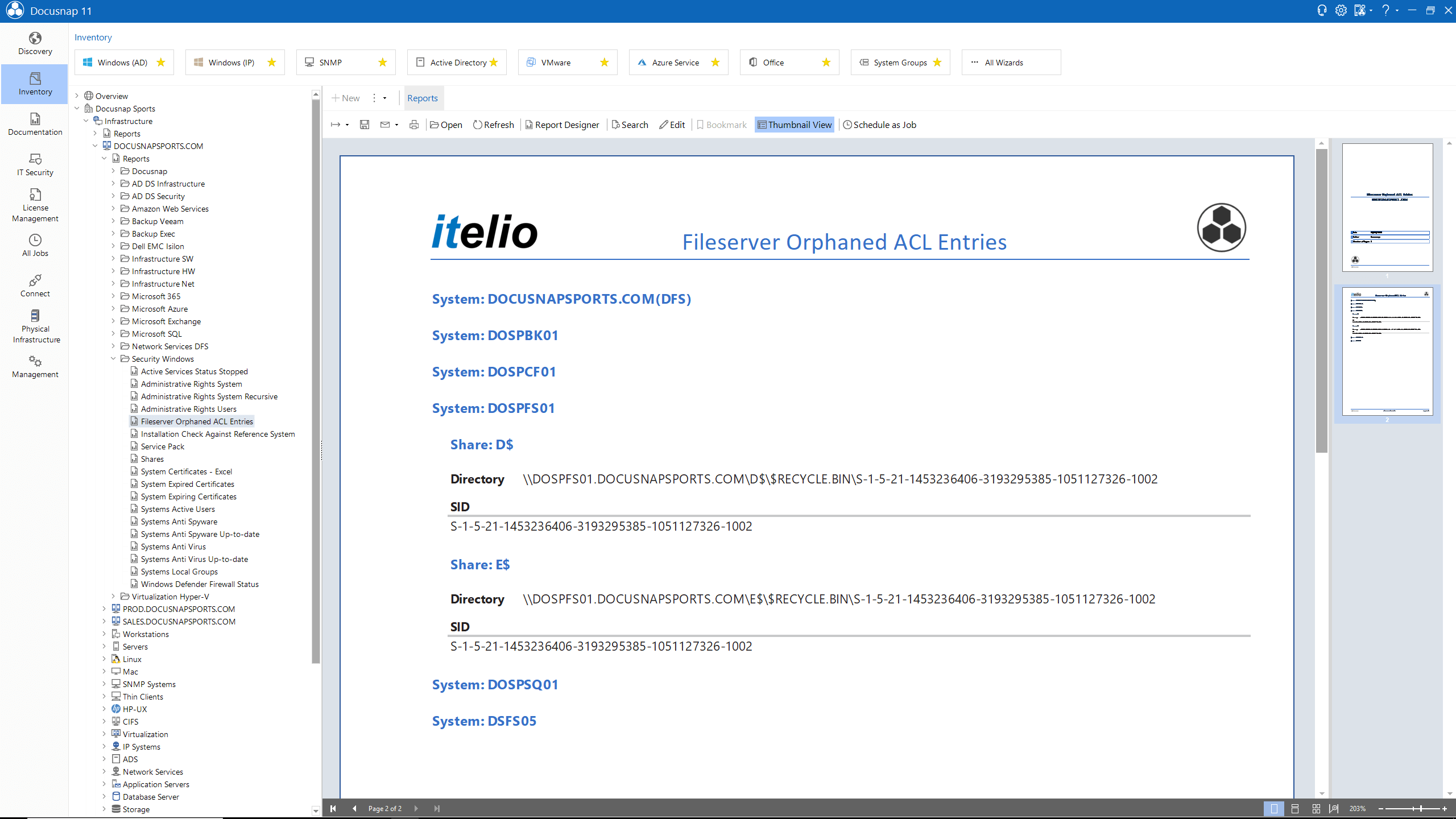This screenshot has height=819, width=1456.
Task: Adjust the zoom slider handle
Action: point(1421,808)
